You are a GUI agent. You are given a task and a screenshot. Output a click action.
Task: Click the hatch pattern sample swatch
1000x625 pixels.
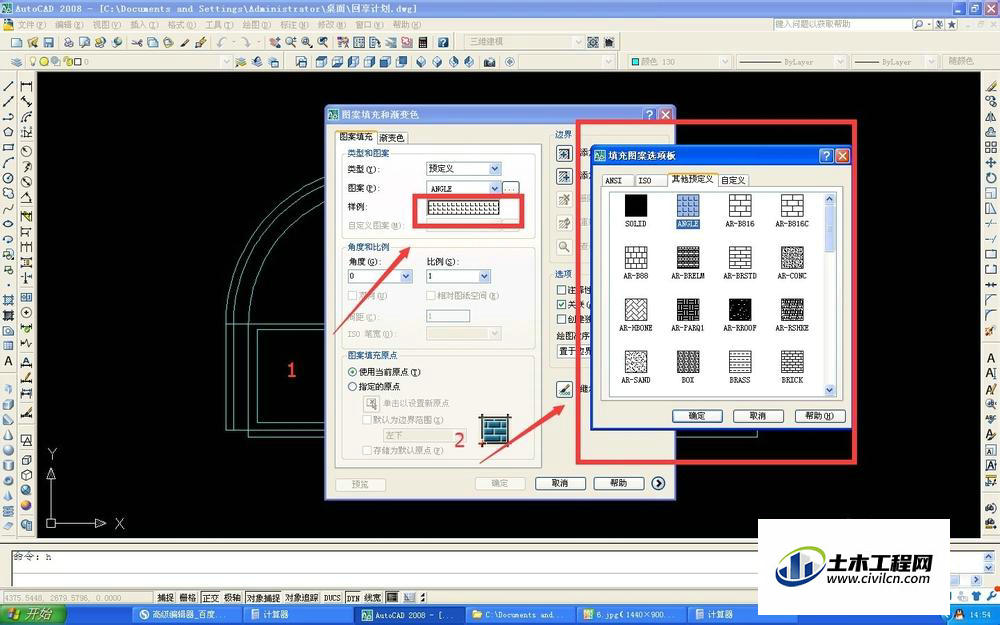(x=463, y=208)
